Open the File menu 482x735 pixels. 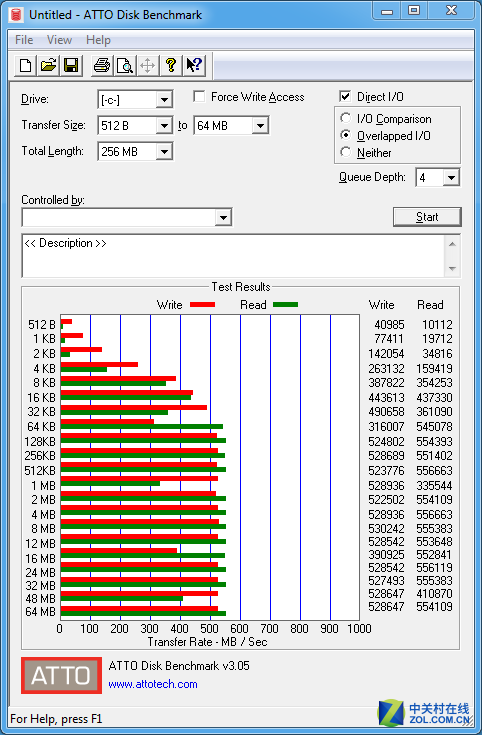(24, 40)
